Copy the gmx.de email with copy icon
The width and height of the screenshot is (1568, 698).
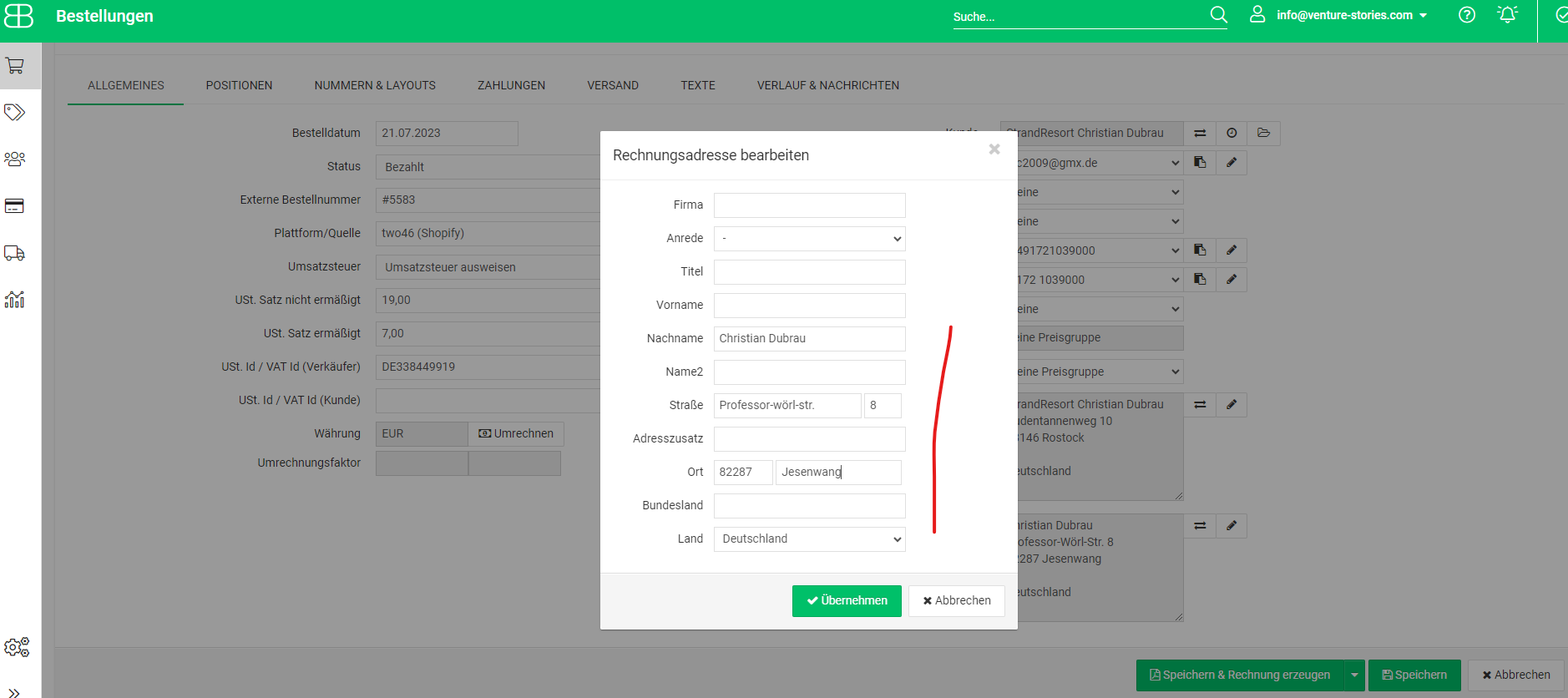click(x=1200, y=163)
